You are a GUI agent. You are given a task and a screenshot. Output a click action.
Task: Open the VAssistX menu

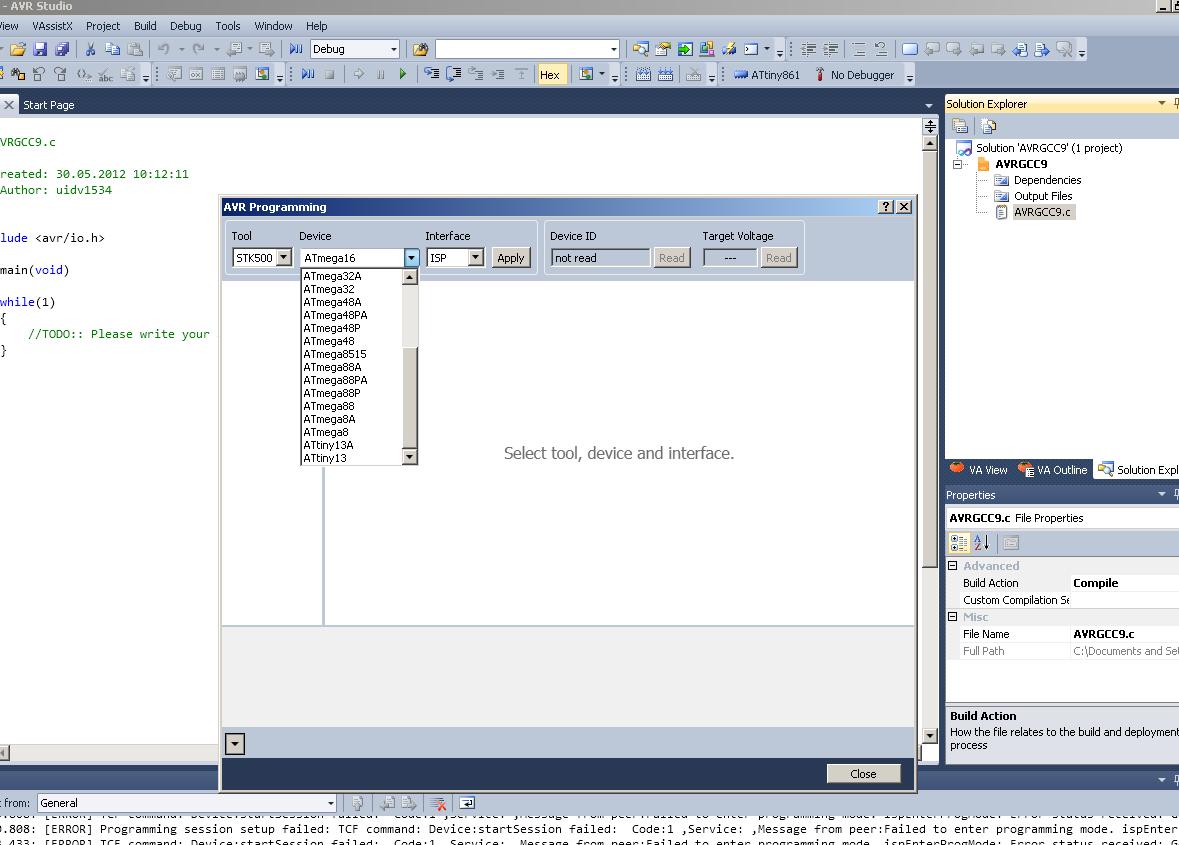point(52,26)
